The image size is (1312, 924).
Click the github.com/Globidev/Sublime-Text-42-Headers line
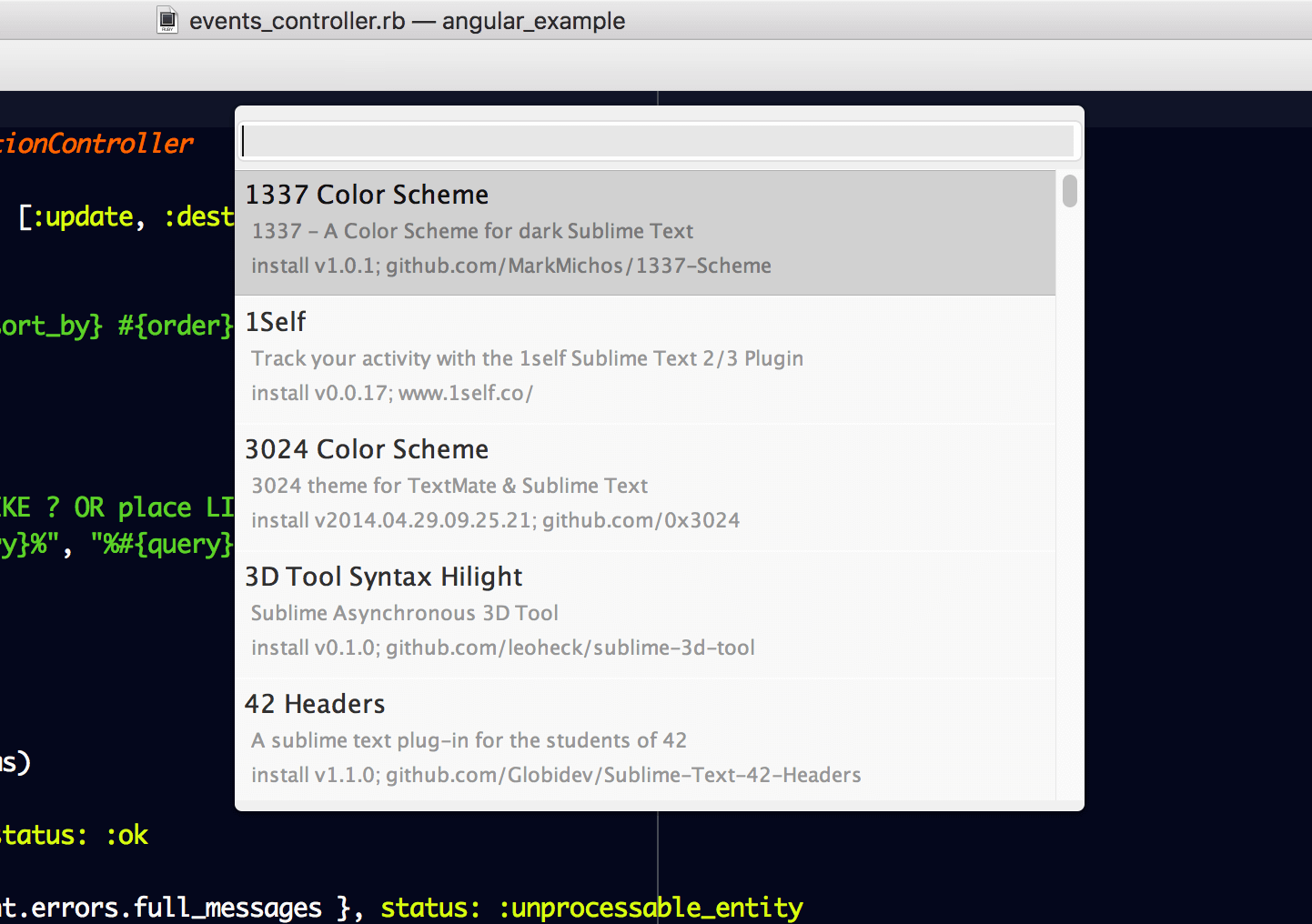click(556, 776)
